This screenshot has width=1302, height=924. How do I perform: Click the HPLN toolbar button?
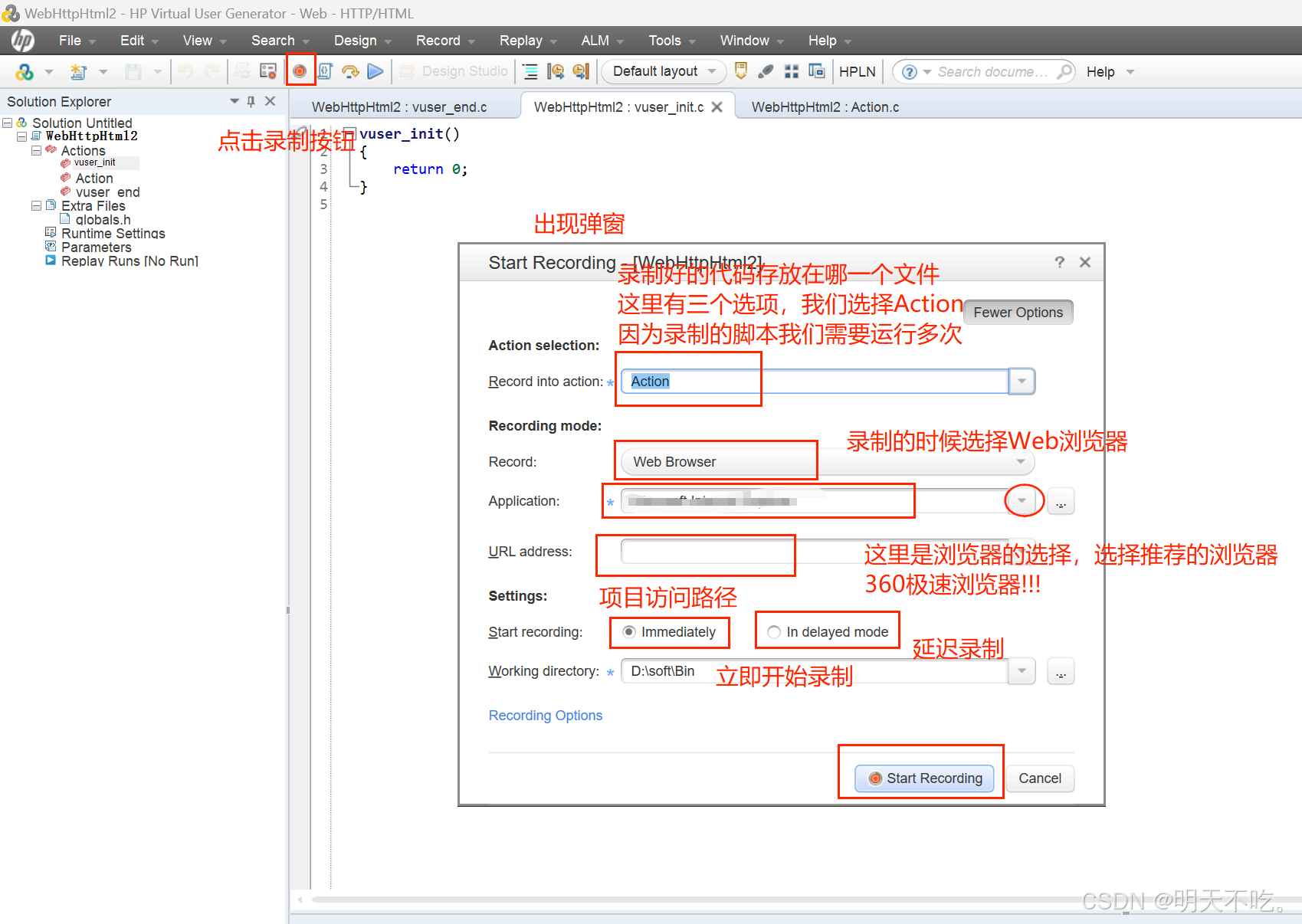857,71
